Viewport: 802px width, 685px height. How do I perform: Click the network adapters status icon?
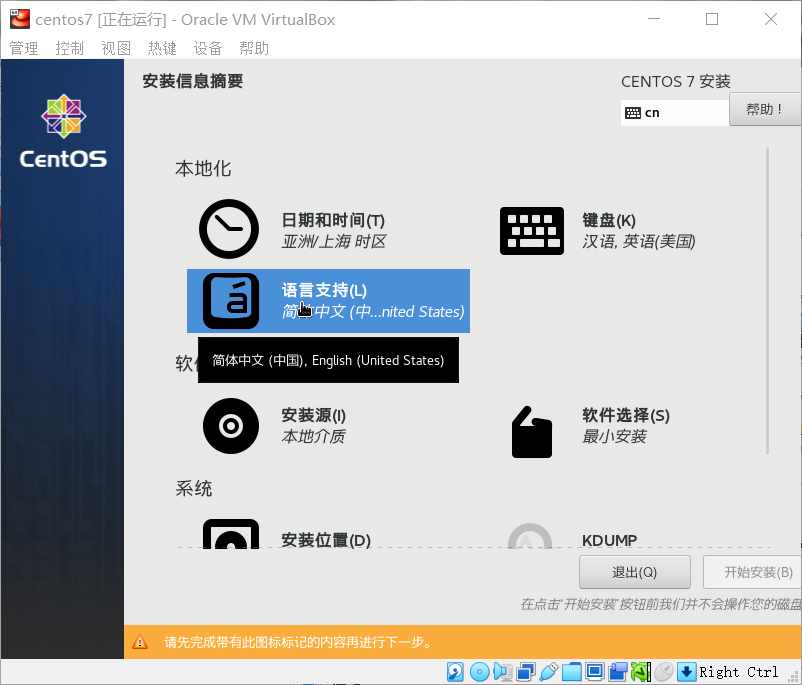tap(526, 672)
